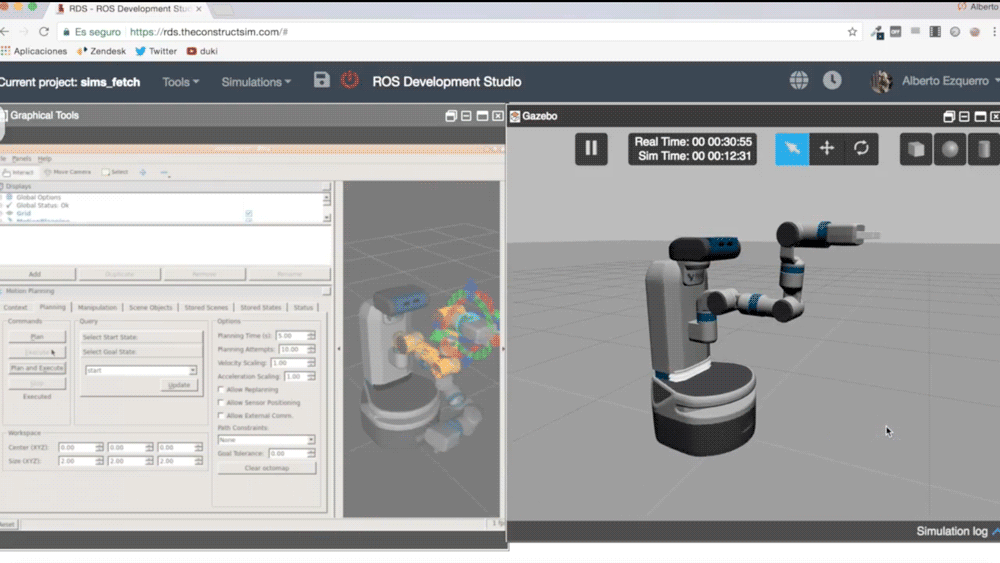Viewport: 1000px width, 563px height.
Task: Bookmark this page with the star icon
Action: click(x=852, y=32)
